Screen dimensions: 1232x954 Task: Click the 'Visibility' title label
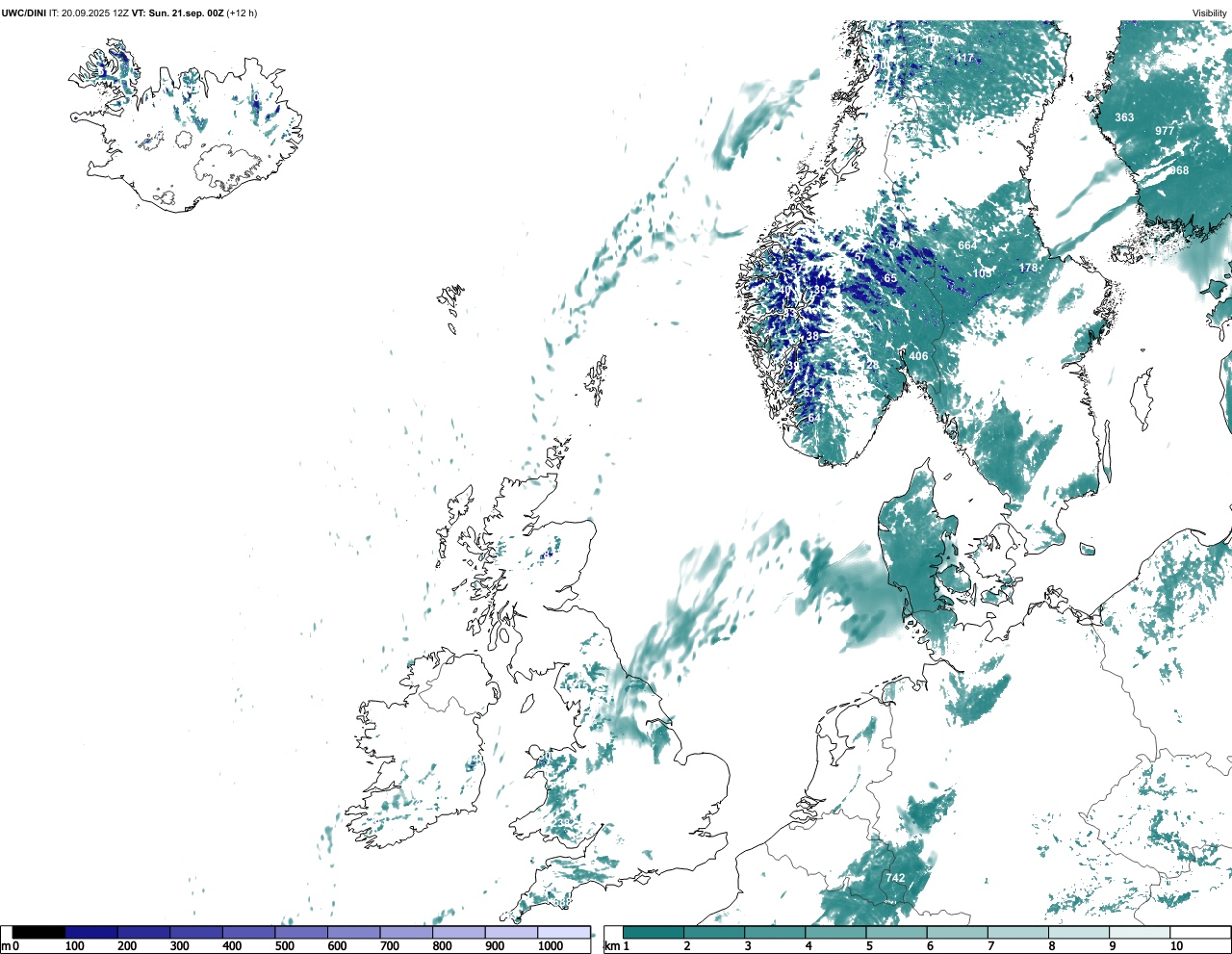point(1210,13)
